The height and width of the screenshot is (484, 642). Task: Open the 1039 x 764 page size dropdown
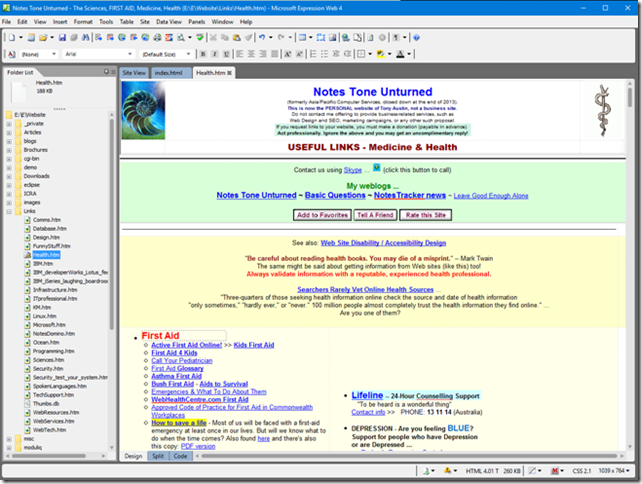(614, 471)
